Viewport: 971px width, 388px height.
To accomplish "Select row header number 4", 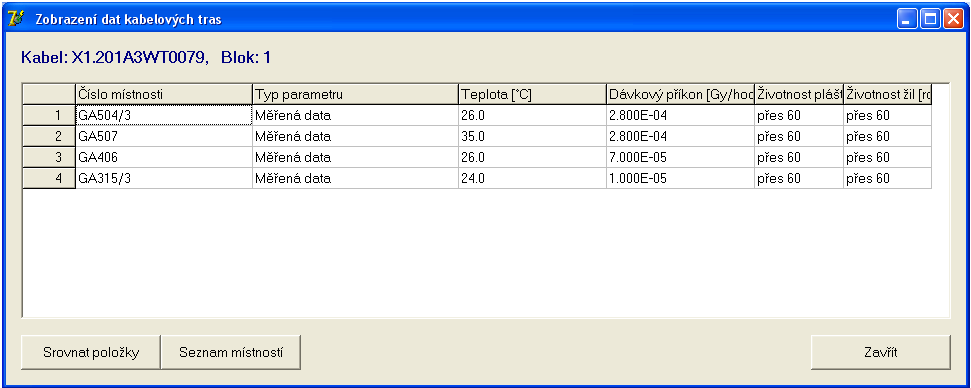I will (x=49, y=178).
